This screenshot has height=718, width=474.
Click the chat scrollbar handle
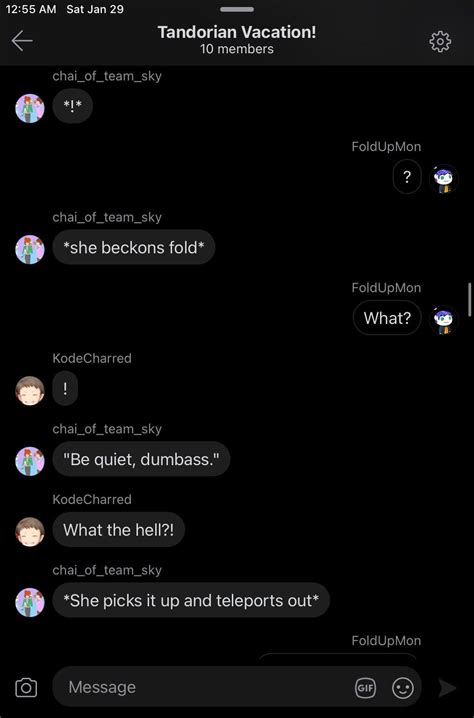[469, 299]
